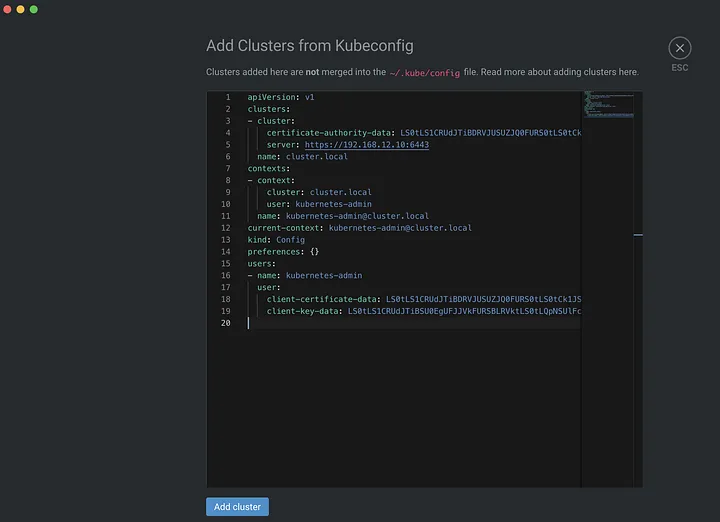The height and width of the screenshot is (522, 720).
Task: Click the certificate-authority-data value text
Action: click(490, 133)
